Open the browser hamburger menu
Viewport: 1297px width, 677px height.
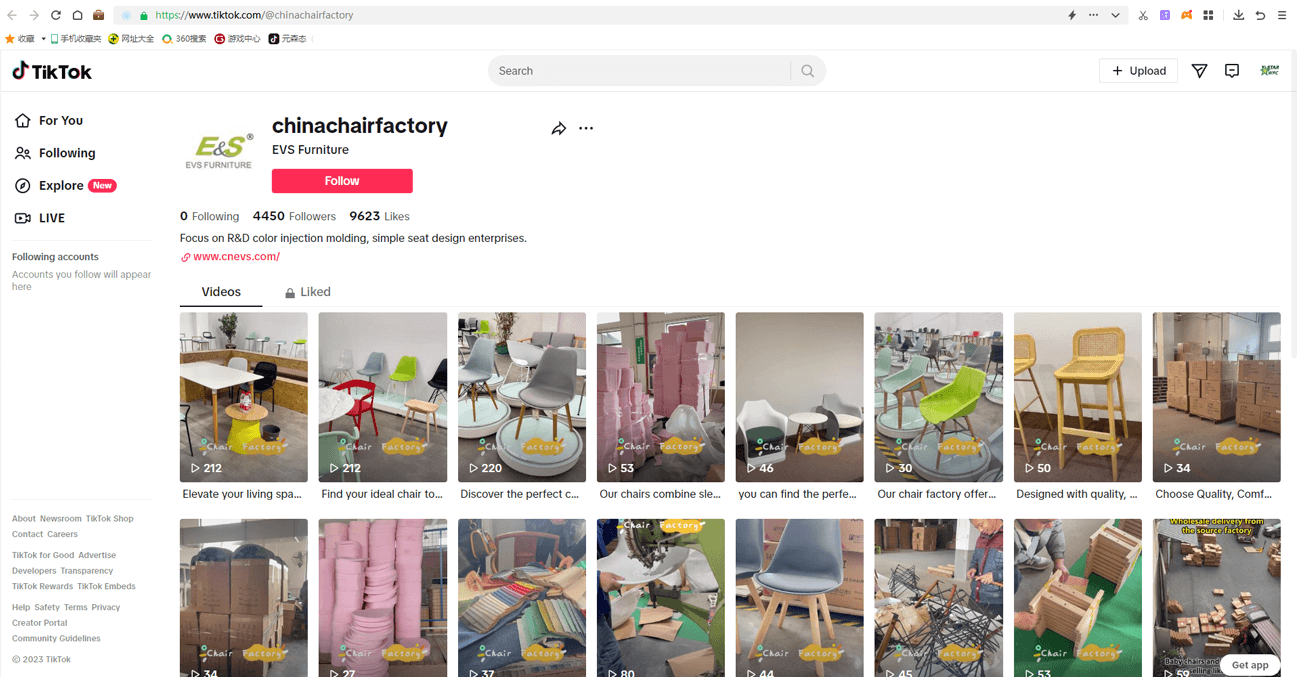(x=1282, y=15)
